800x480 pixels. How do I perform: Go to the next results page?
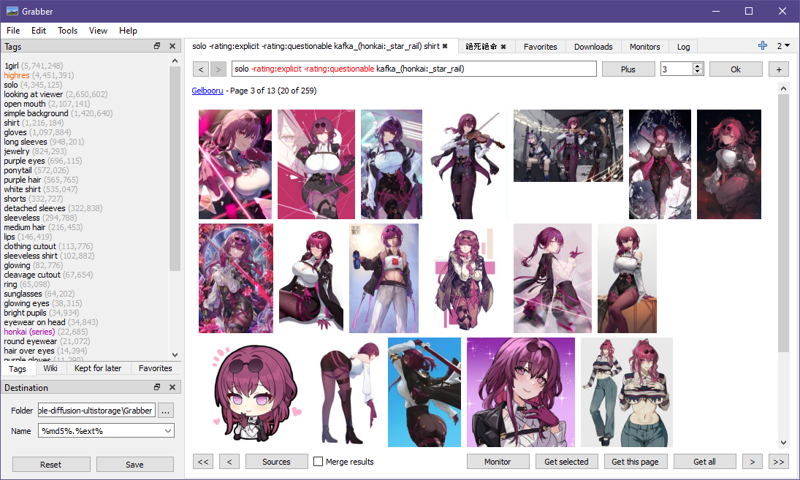click(752, 461)
